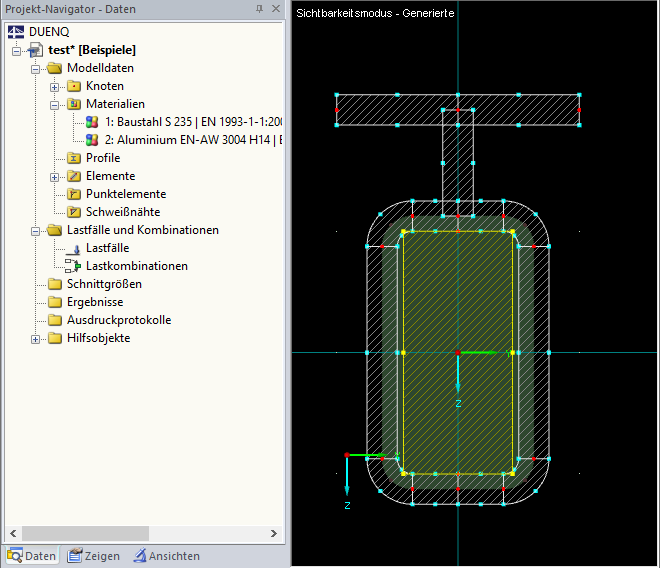Expand the Hilfsobjekte tree node
Image resolution: width=660 pixels, height=568 pixels.
35,339
